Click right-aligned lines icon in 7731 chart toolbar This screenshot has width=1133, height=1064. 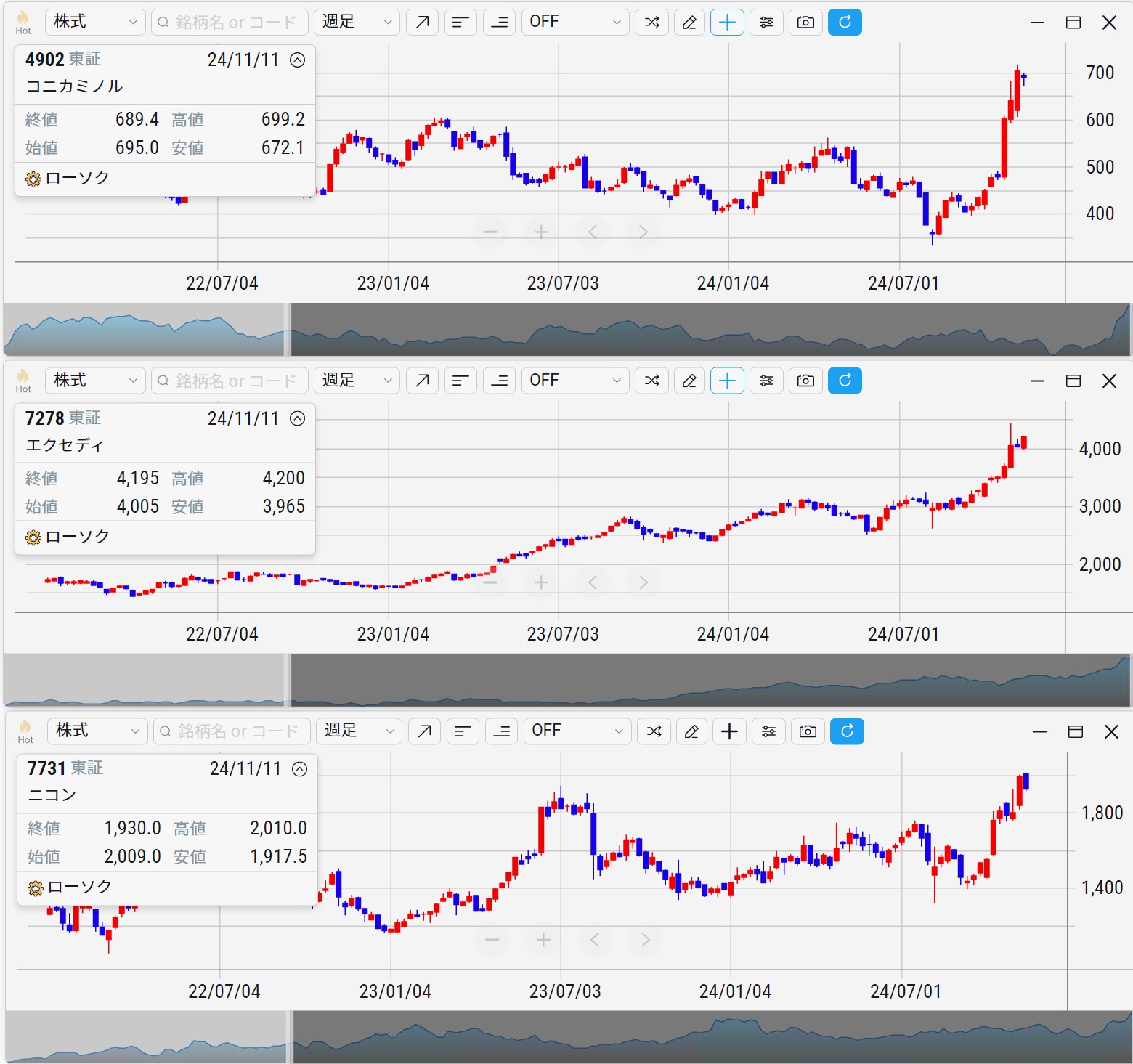point(501,731)
